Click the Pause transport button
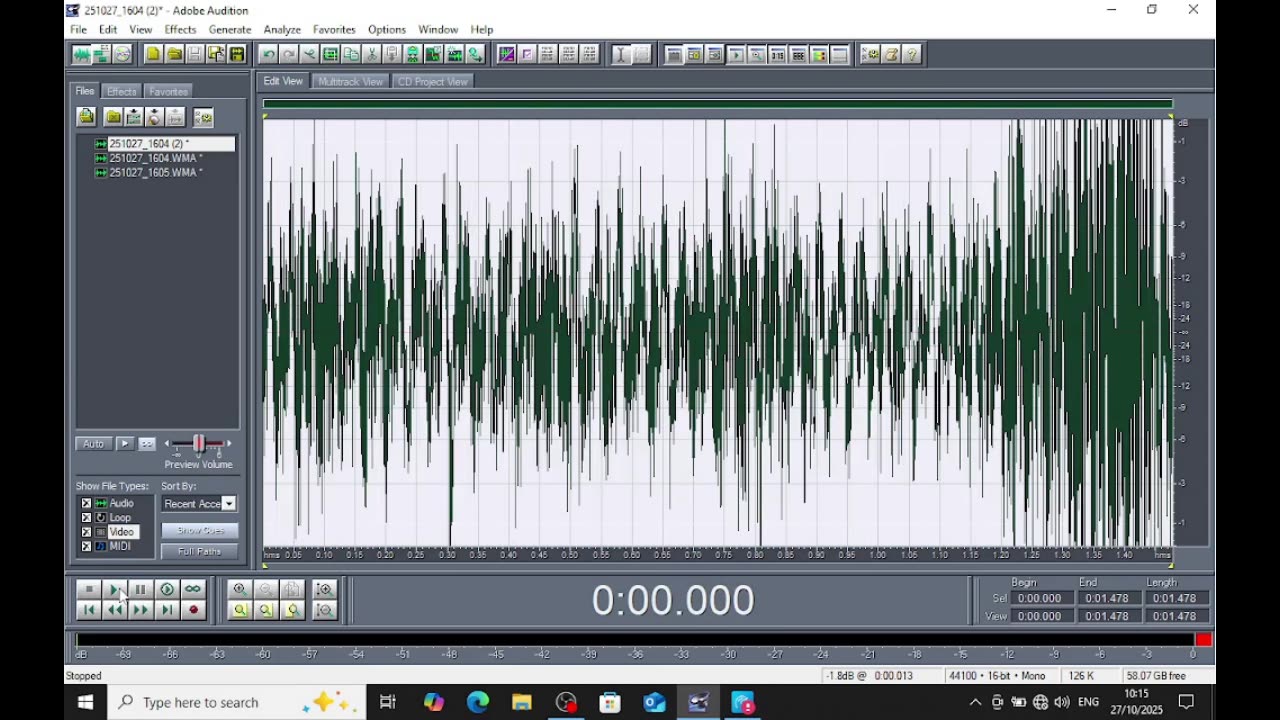This screenshot has width=1280, height=720. click(x=141, y=590)
